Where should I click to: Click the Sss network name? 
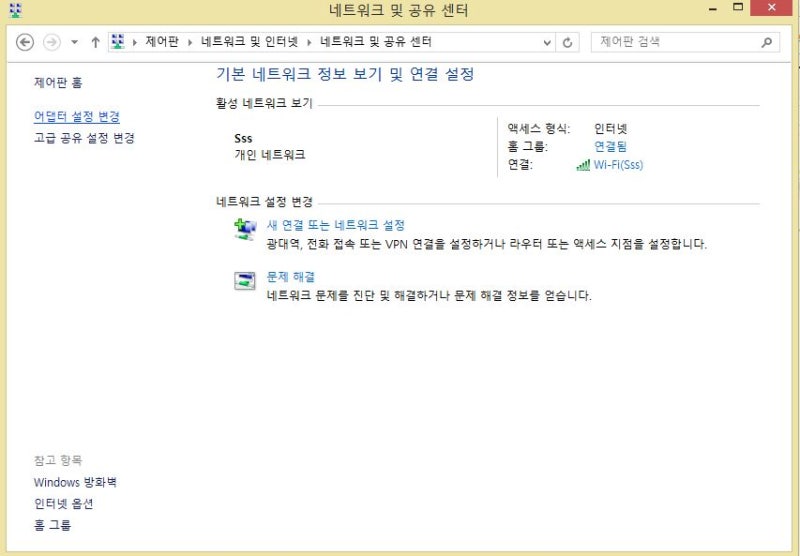coord(243,138)
